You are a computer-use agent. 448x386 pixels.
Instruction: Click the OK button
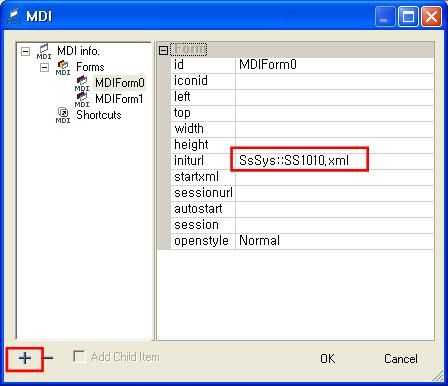click(327, 359)
